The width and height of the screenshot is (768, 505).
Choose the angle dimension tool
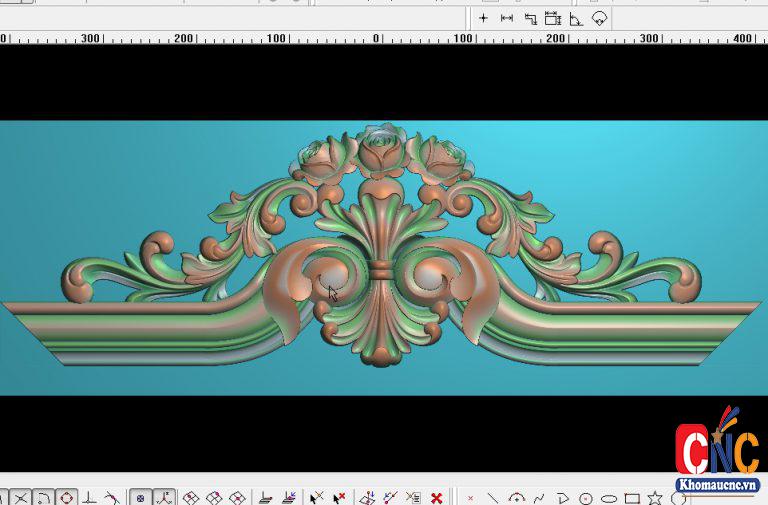tap(576, 18)
